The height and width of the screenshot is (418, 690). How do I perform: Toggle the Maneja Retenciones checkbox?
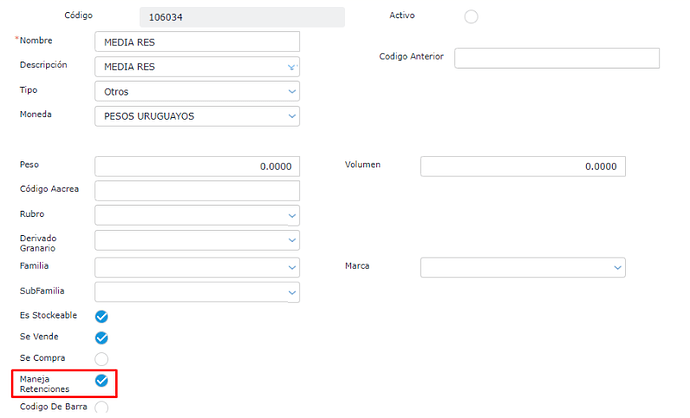101,381
